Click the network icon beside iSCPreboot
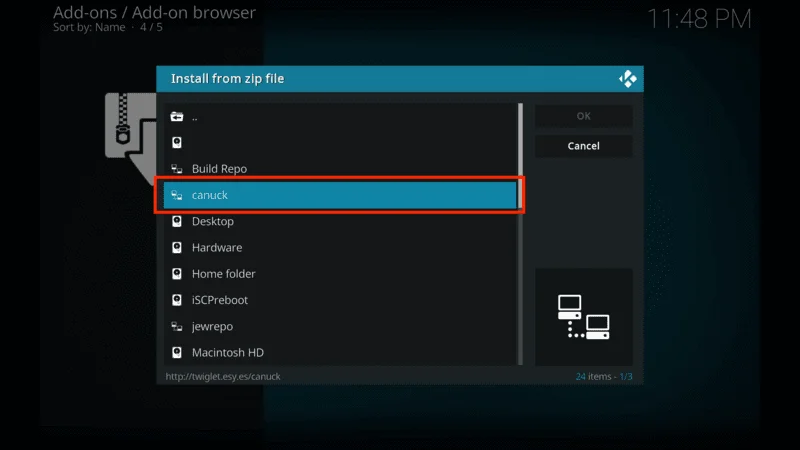Viewport: 800px width, 450px height. 177,300
